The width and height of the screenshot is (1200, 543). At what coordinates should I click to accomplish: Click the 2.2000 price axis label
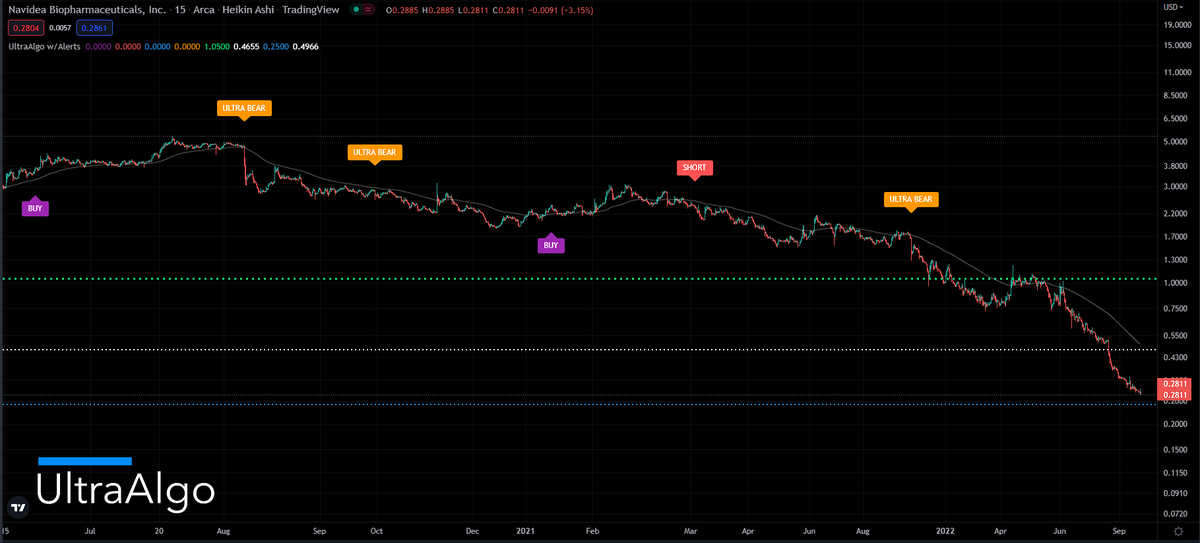click(1176, 214)
